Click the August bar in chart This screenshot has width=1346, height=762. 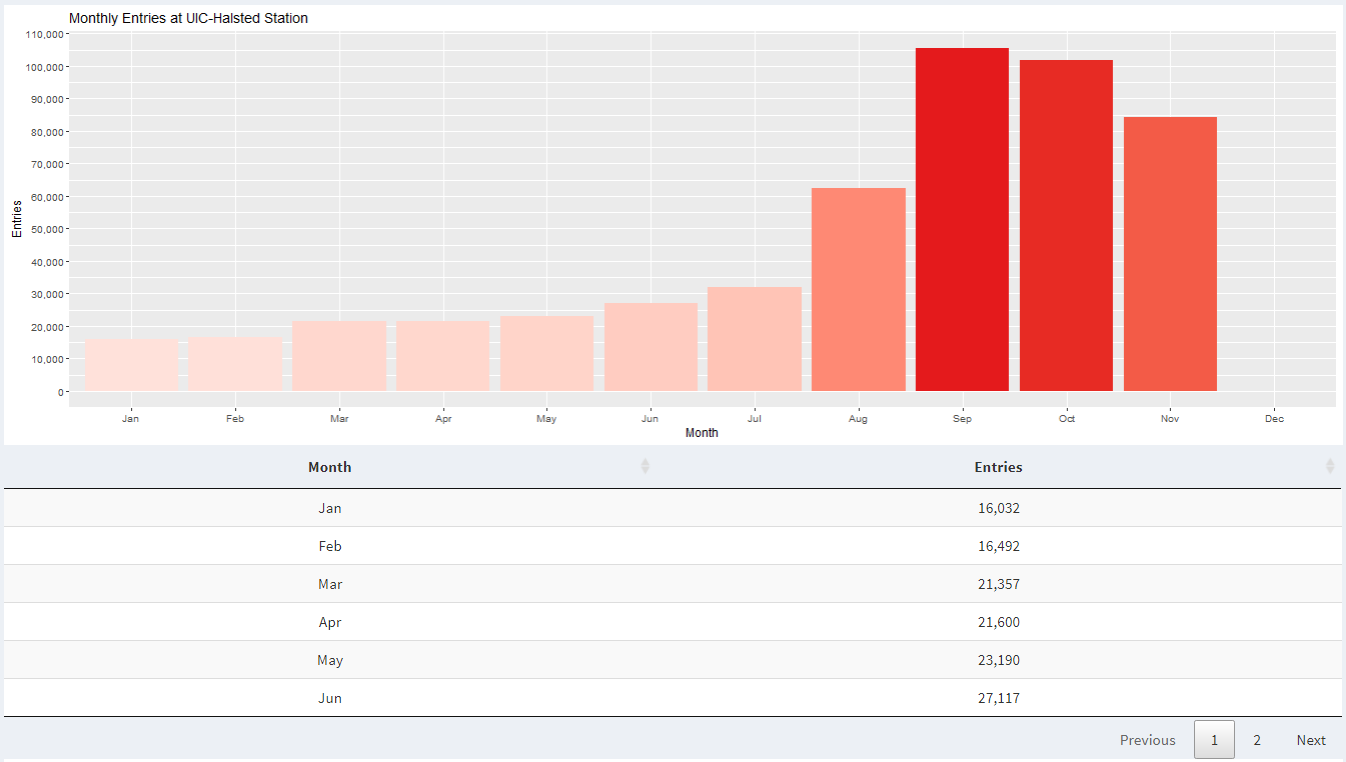point(858,290)
